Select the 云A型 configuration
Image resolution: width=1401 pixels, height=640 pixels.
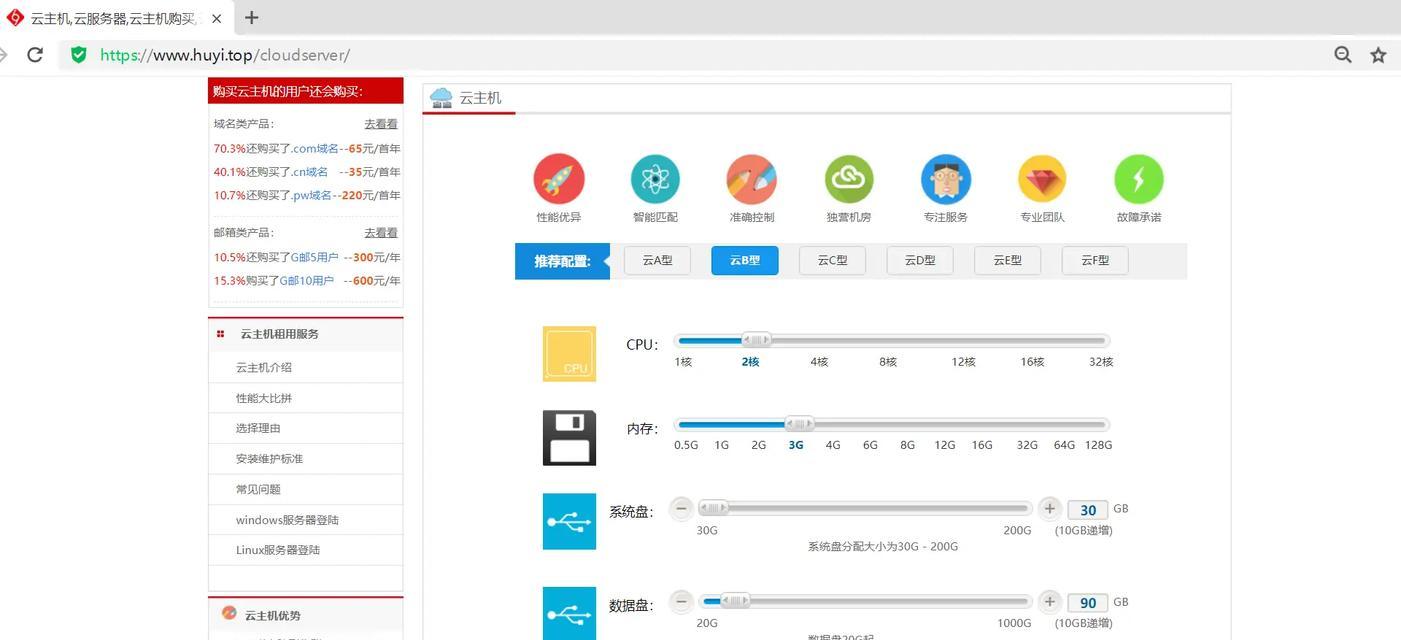coord(657,260)
